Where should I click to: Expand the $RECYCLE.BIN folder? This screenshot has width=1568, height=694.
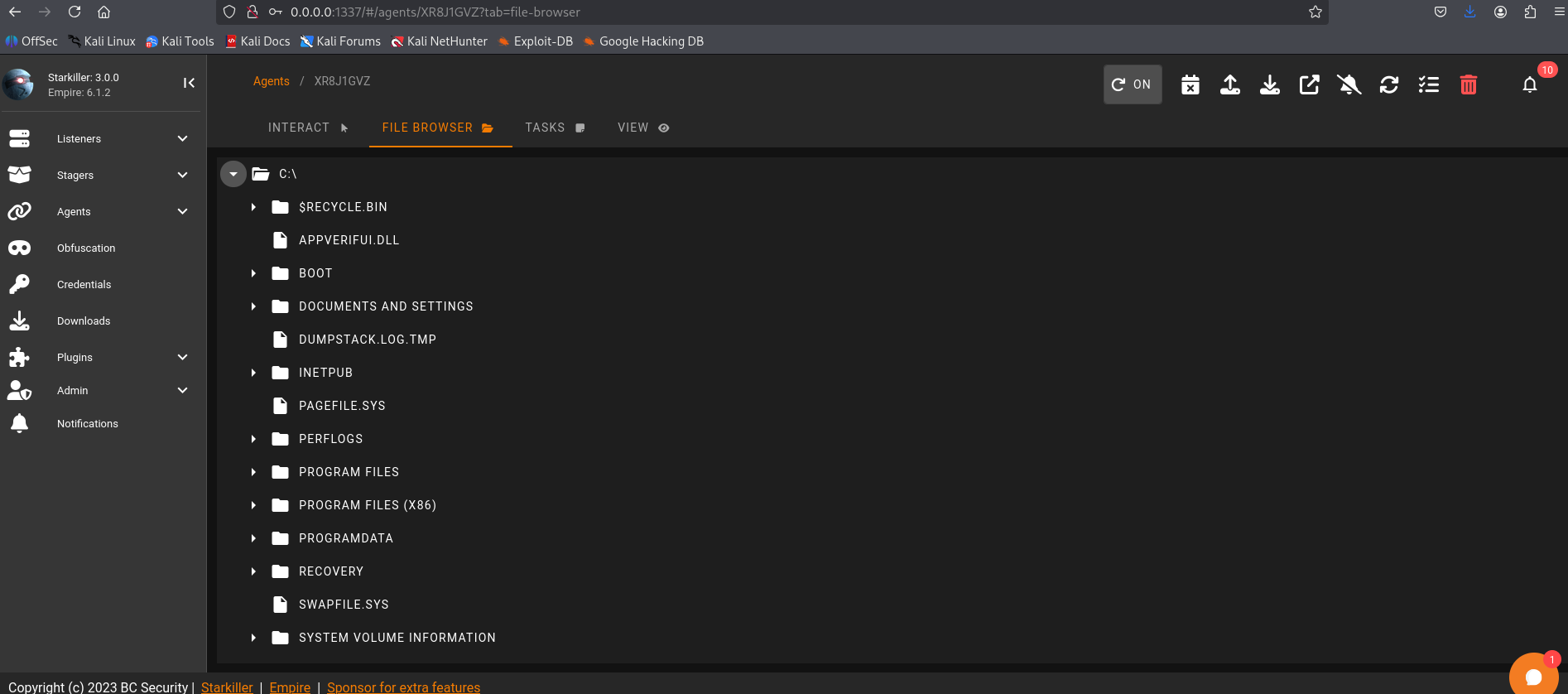253,207
